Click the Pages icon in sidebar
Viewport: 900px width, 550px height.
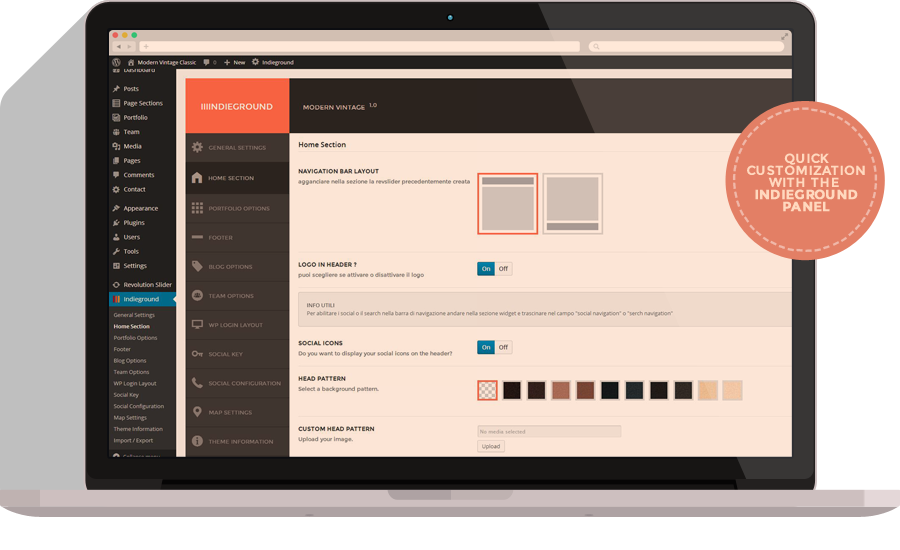[x=117, y=160]
